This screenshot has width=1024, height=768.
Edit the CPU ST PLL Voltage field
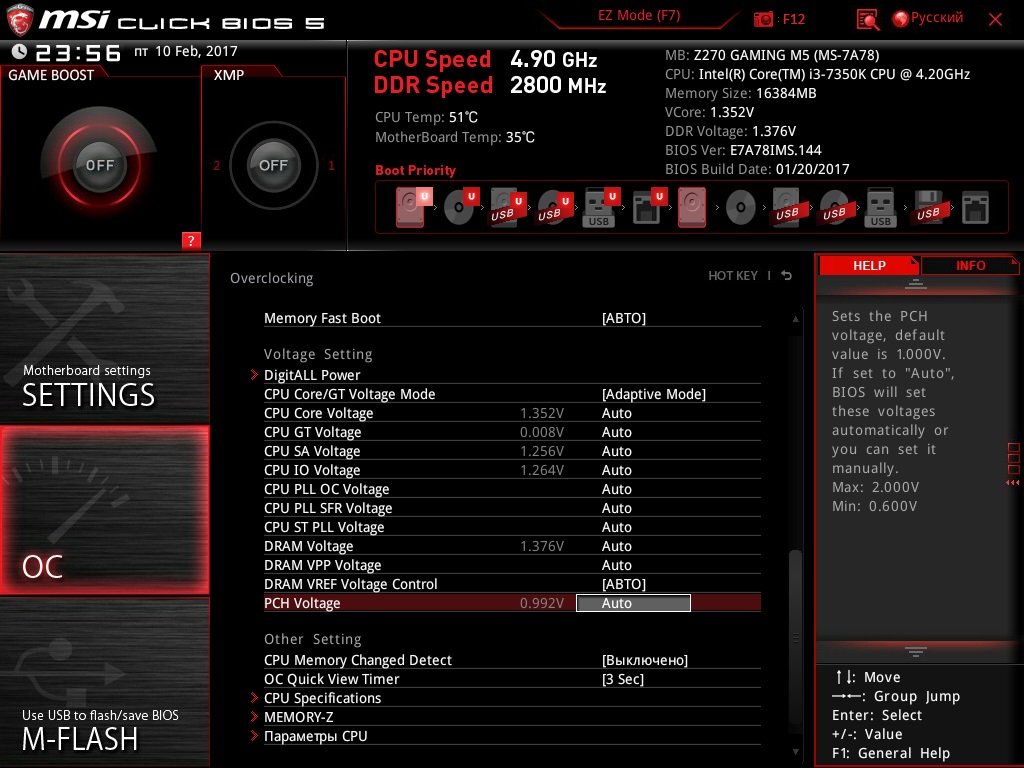point(616,526)
